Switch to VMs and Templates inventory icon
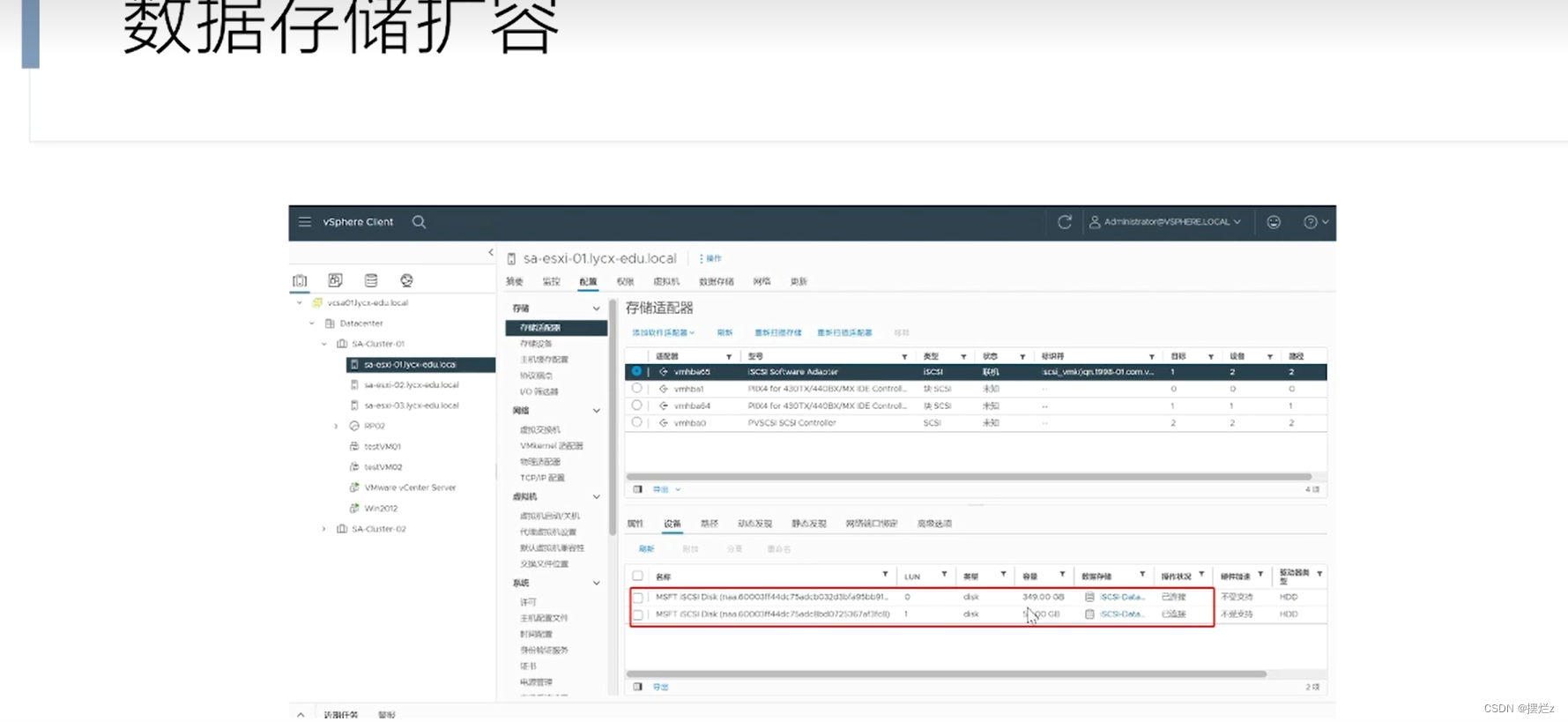The width and height of the screenshot is (1568, 722). [x=335, y=280]
